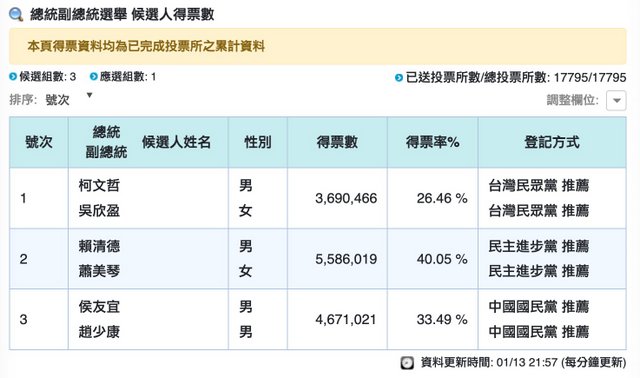Click gender 女 in 吳欣盈's line
Image resolution: width=640 pixels, height=378 pixels.
click(x=246, y=211)
